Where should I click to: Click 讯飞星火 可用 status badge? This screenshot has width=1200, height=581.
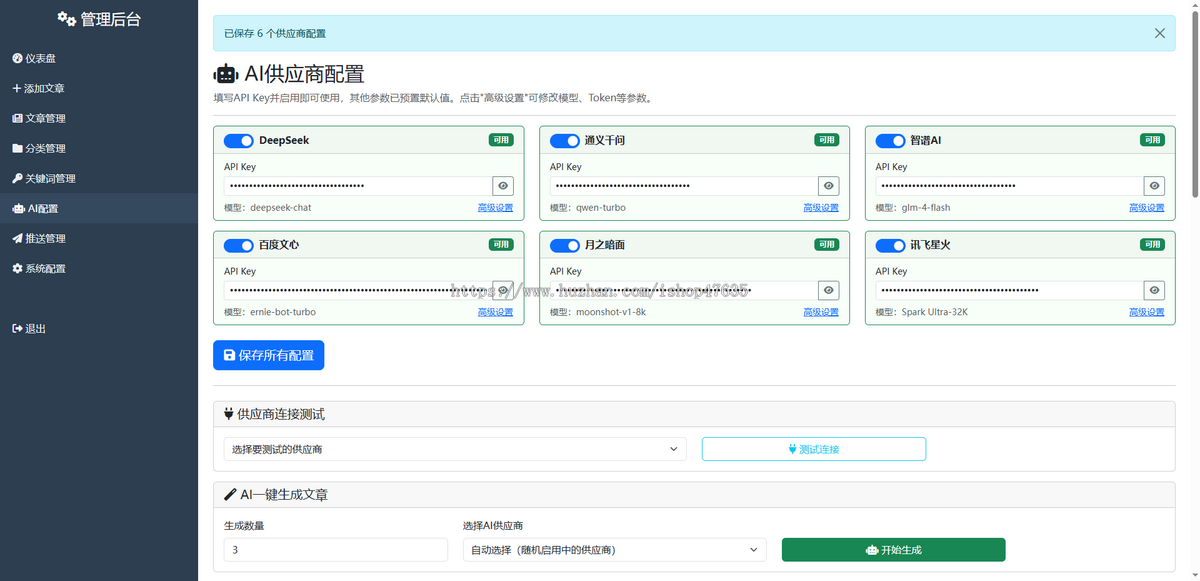[x=1153, y=244]
